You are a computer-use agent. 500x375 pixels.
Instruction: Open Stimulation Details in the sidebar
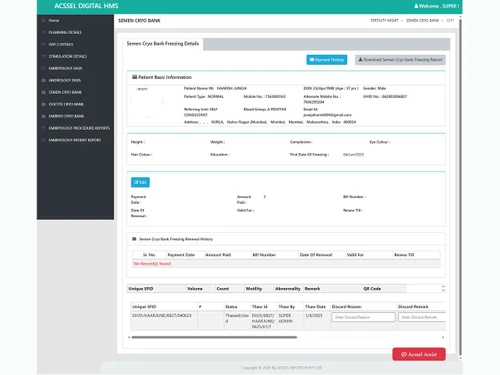tap(67, 56)
